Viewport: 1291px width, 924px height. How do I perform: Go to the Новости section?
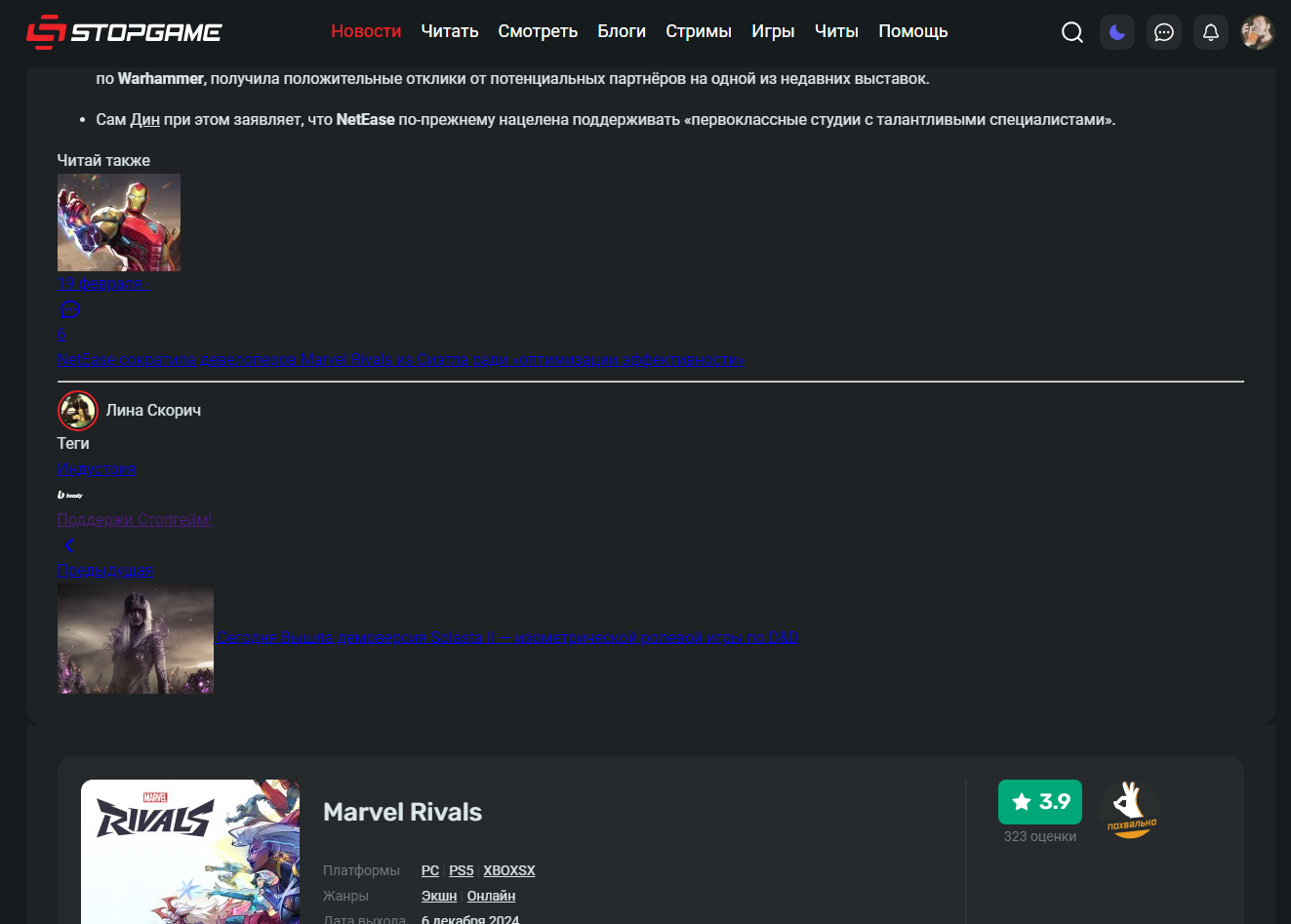pyautogui.click(x=366, y=31)
